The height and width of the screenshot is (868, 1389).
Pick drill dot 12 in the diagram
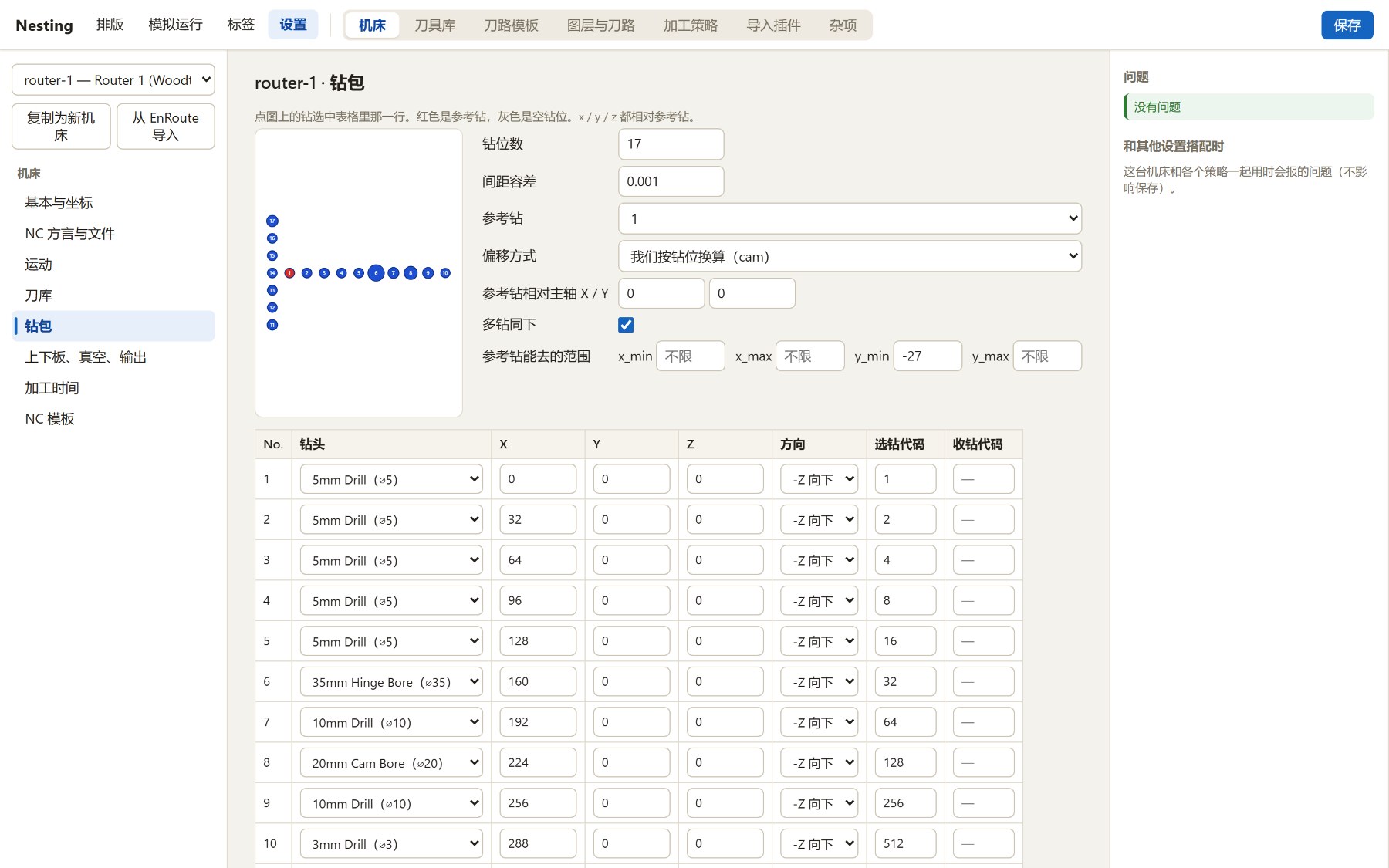pos(272,308)
